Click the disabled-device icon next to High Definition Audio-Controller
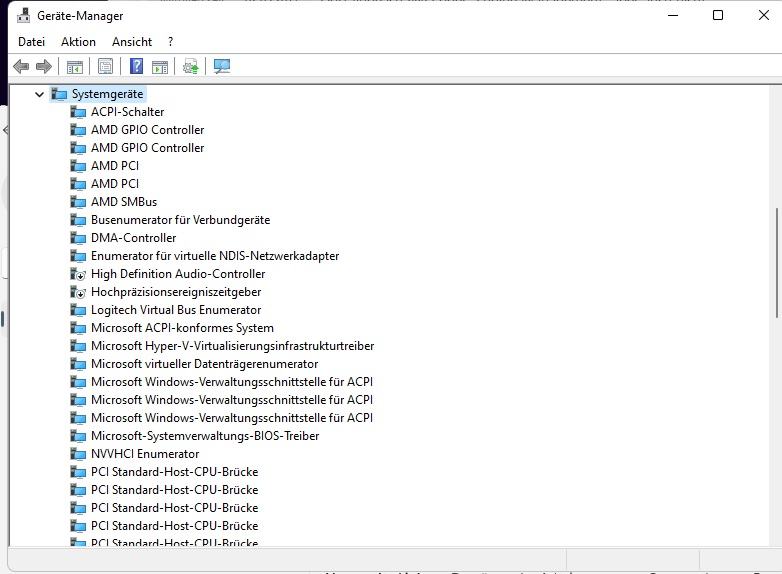782x574 pixels. click(x=78, y=274)
